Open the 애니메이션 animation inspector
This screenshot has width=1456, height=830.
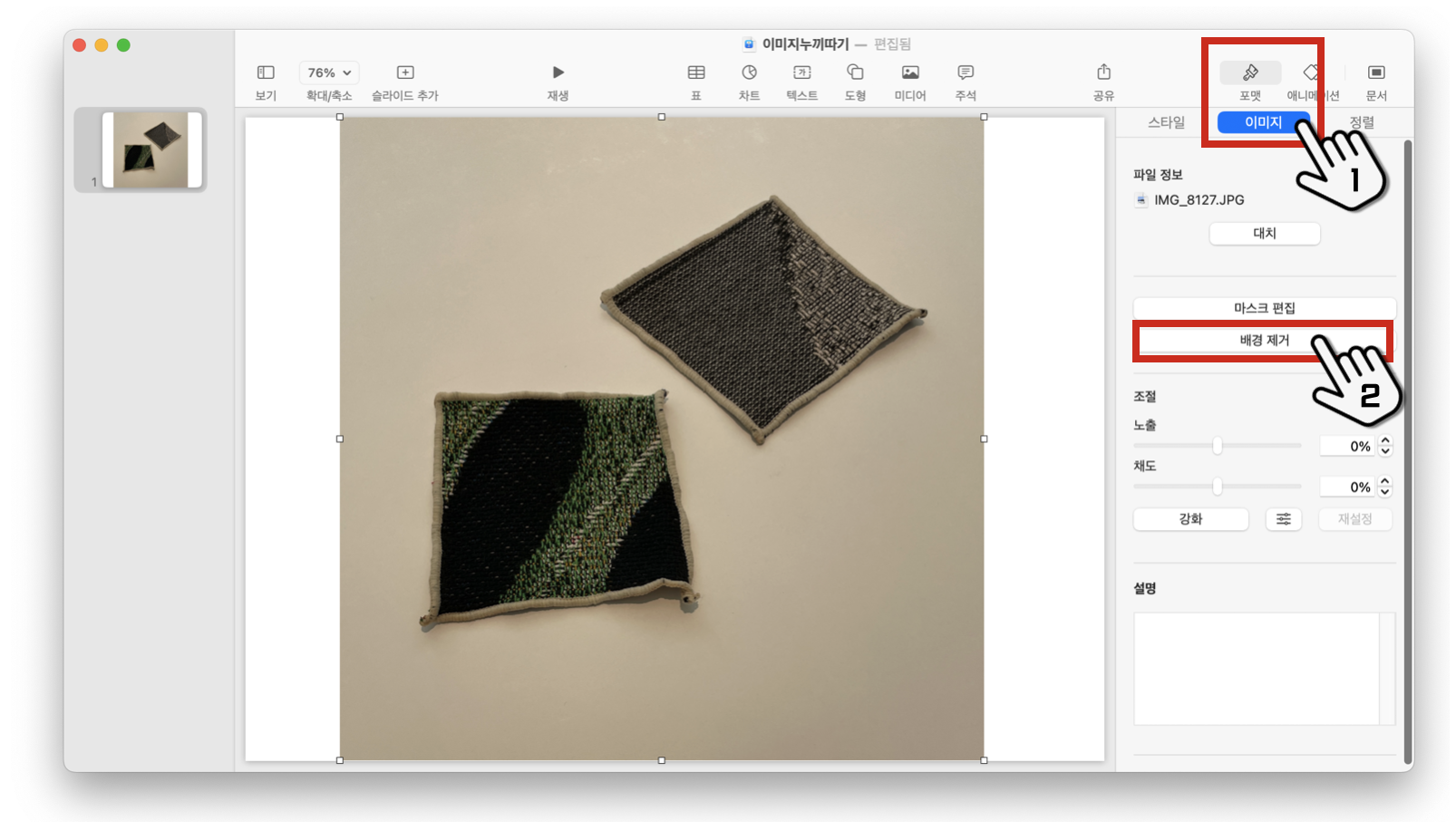pyautogui.click(x=1312, y=72)
